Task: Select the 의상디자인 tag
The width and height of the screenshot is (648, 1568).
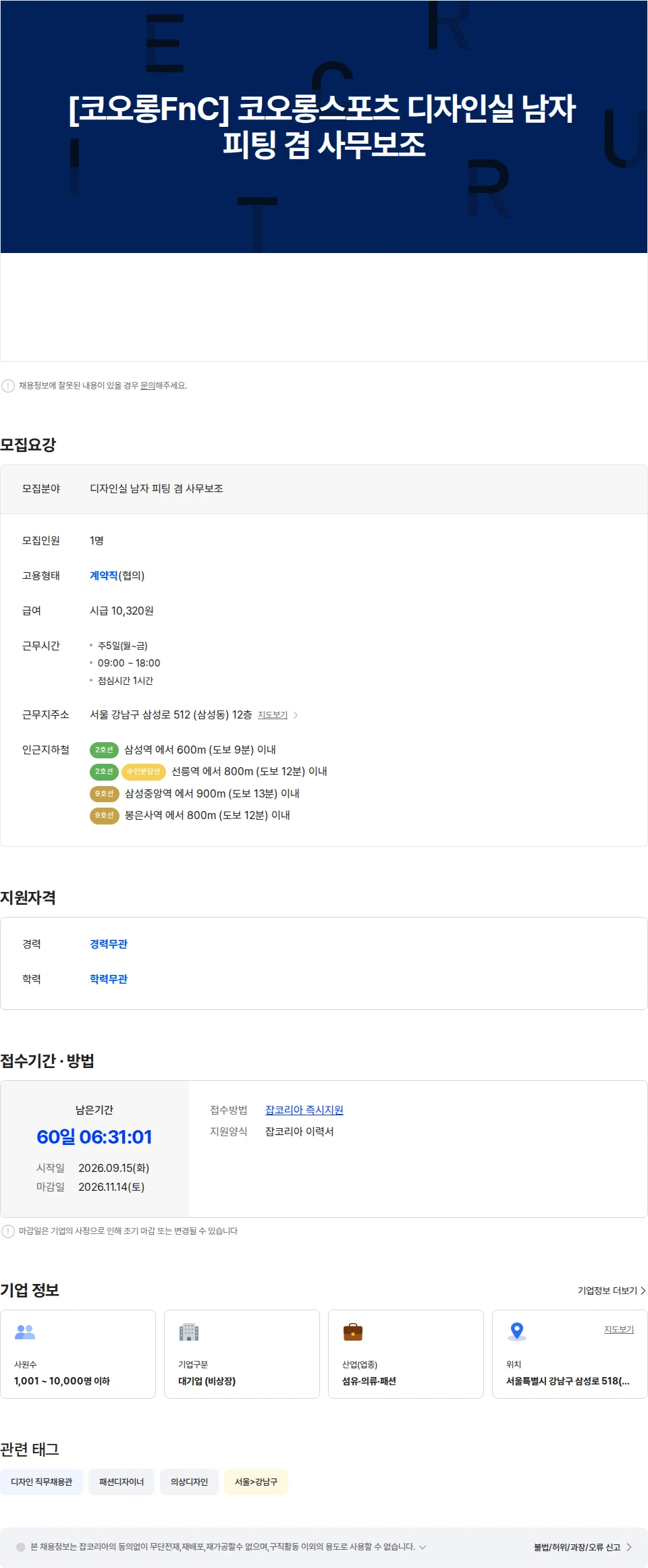Action: click(x=189, y=1482)
